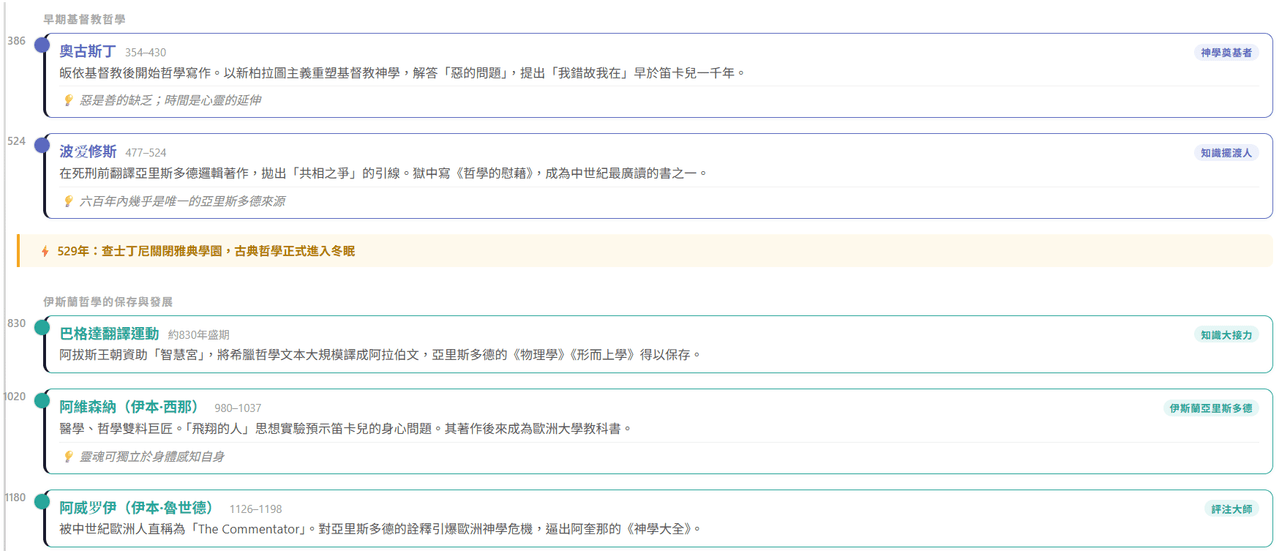Click the 早期基督教哲學 section heading
This screenshot has height=551, width=1279.
click(84, 19)
